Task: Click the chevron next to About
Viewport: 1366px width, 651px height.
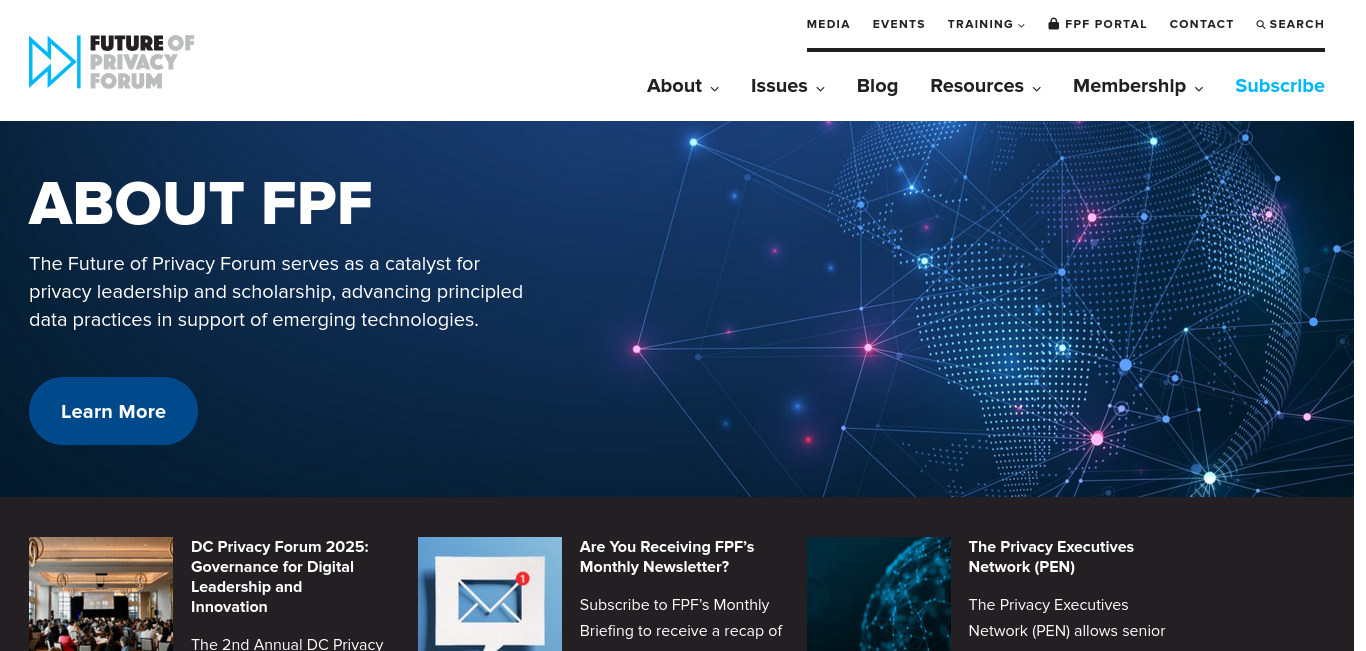Action: coord(715,88)
